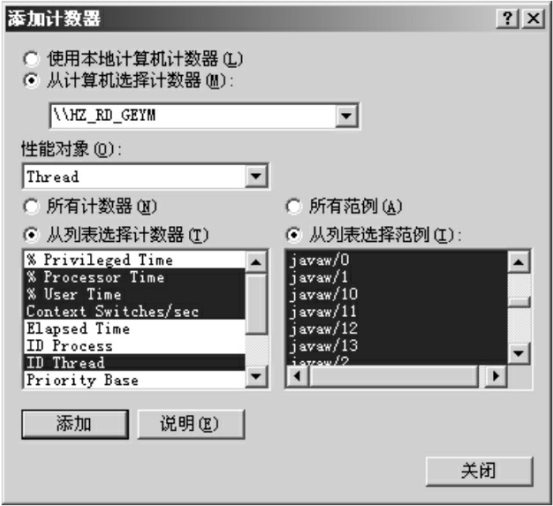The height and width of the screenshot is (506, 553).
Task: Click instance list scroll left arrow
Action: (x=297, y=376)
